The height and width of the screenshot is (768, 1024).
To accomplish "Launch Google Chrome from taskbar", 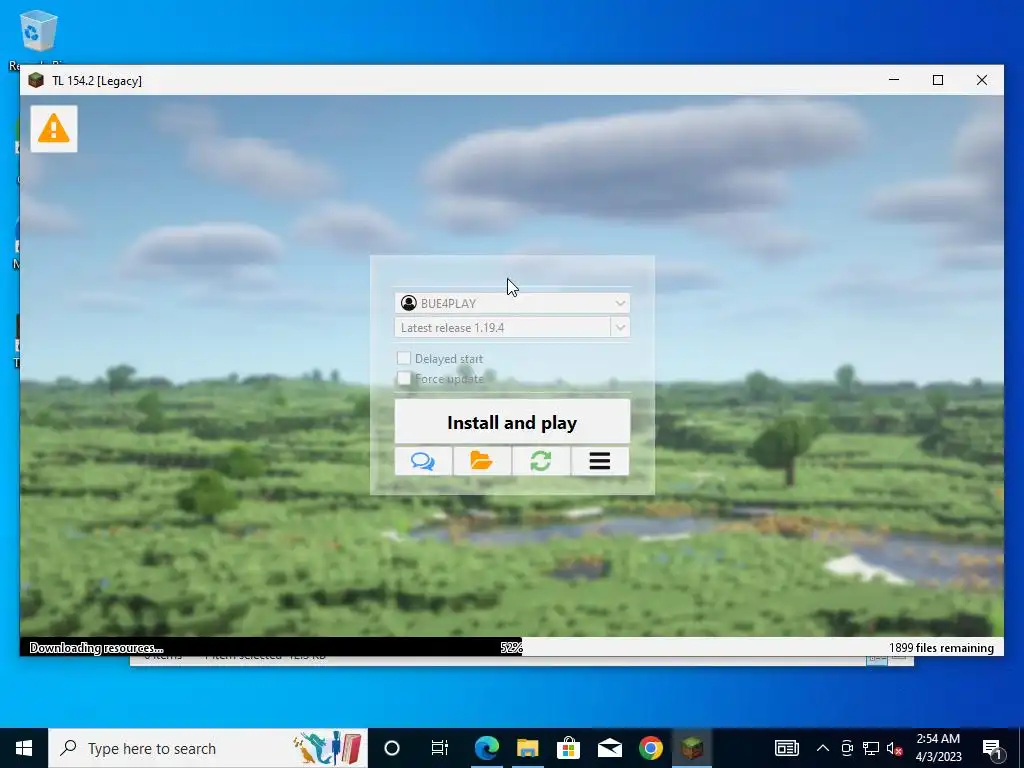I will pos(651,748).
